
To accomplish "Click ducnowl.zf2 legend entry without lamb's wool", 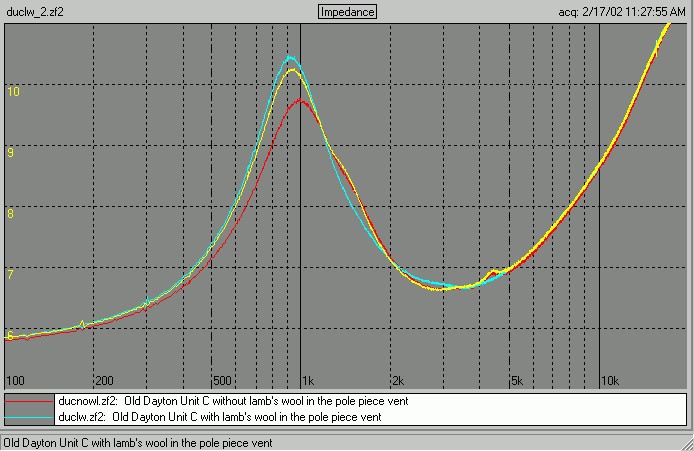I will (233, 401).
